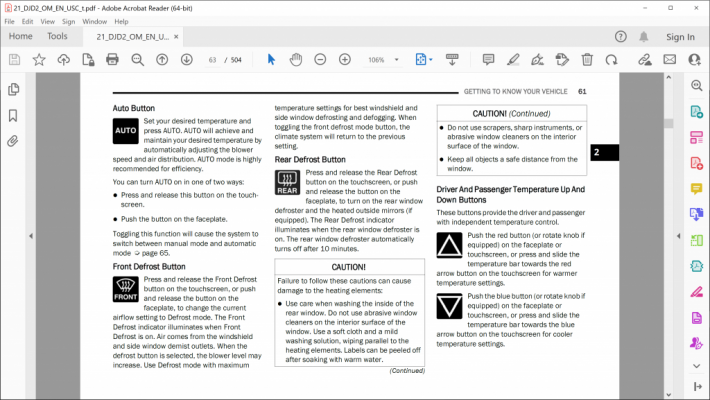Viewport: 710px width, 400px height.
Task: Switch to the Tools tab
Action: pyautogui.click(x=57, y=36)
